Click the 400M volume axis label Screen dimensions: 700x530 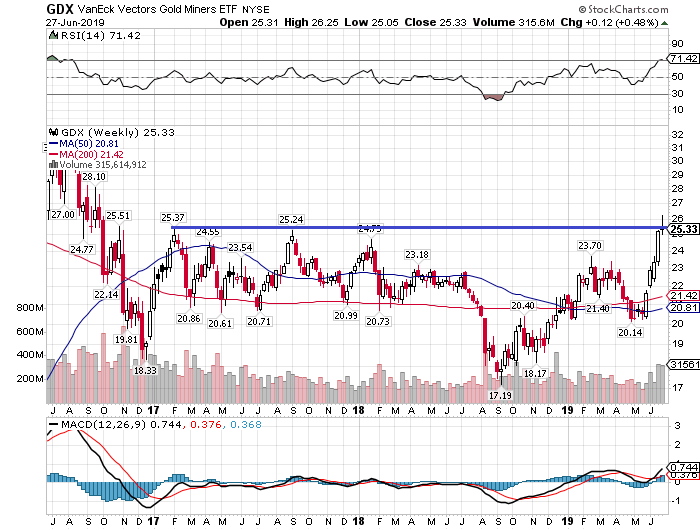(30, 355)
